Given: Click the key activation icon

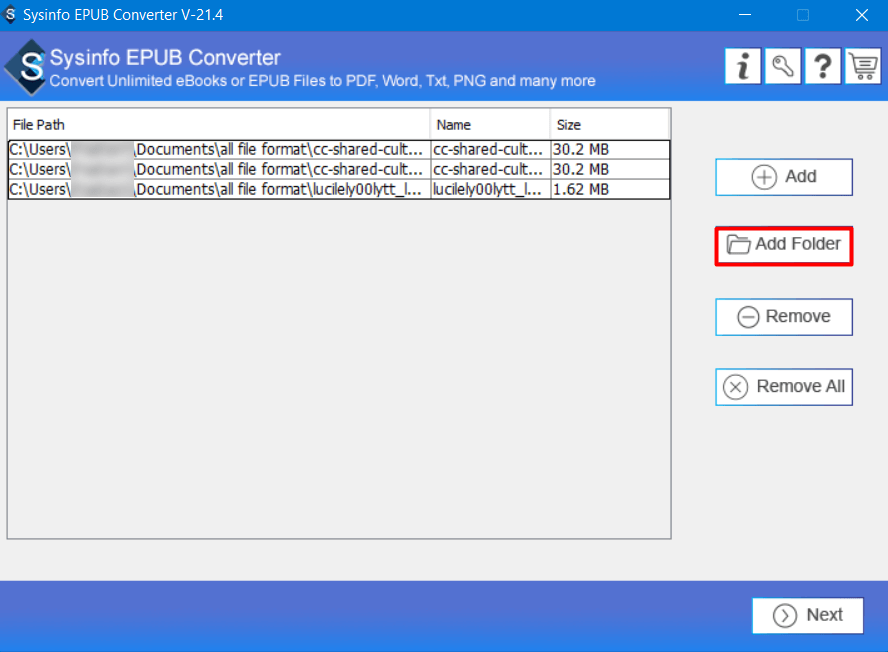Looking at the screenshot, I should [x=783, y=66].
